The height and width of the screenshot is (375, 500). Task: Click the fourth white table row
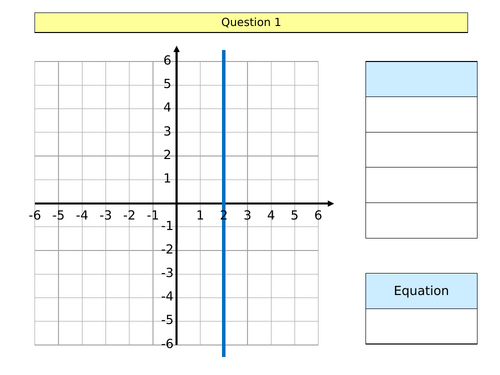pyautogui.click(x=421, y=220)
